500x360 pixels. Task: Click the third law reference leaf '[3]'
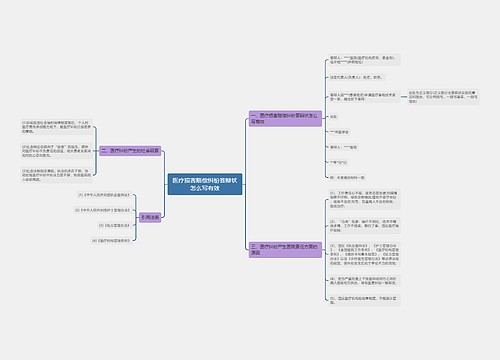pos(114,225)
